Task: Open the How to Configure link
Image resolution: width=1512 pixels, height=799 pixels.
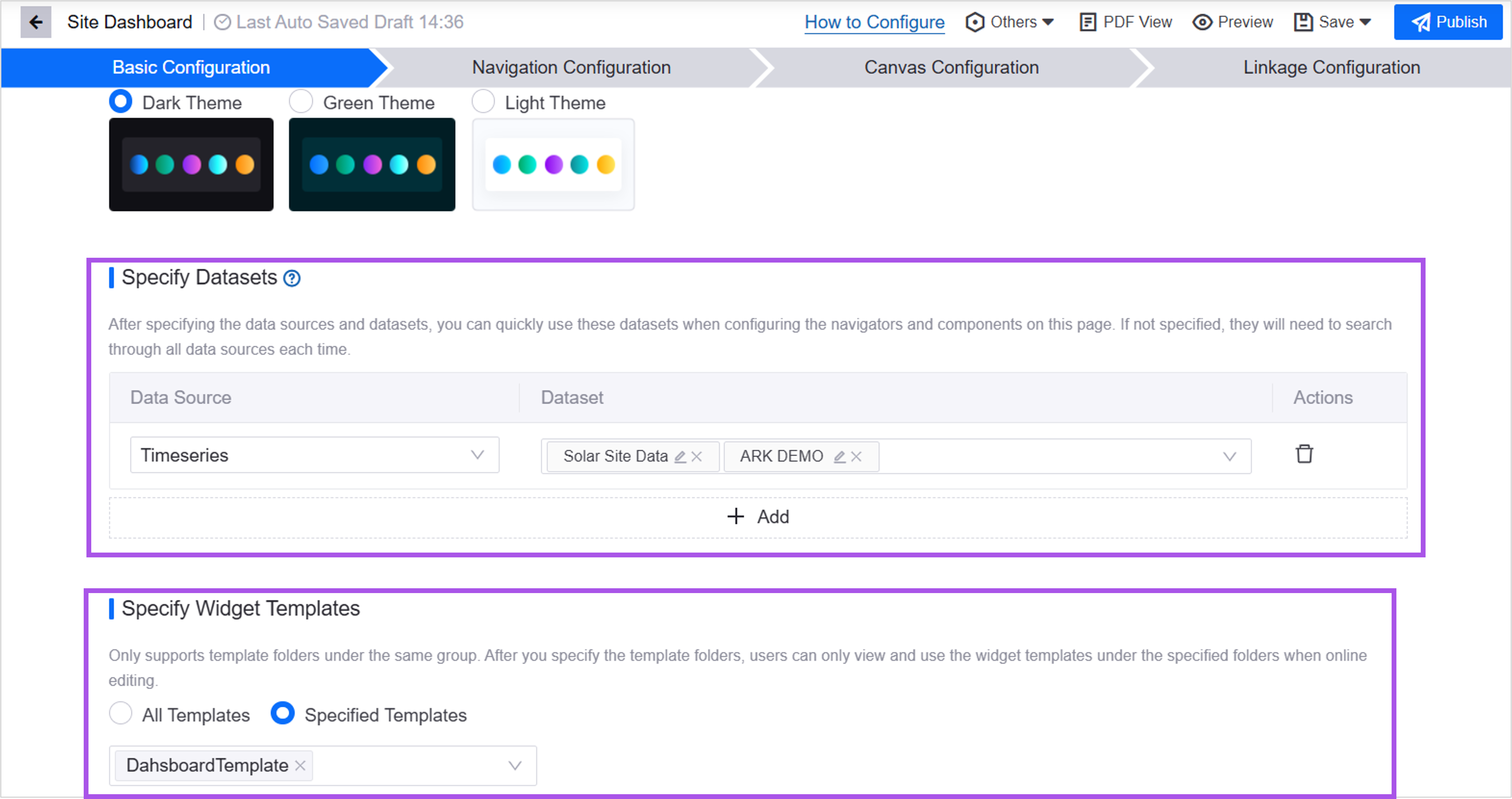Action: 874,22
